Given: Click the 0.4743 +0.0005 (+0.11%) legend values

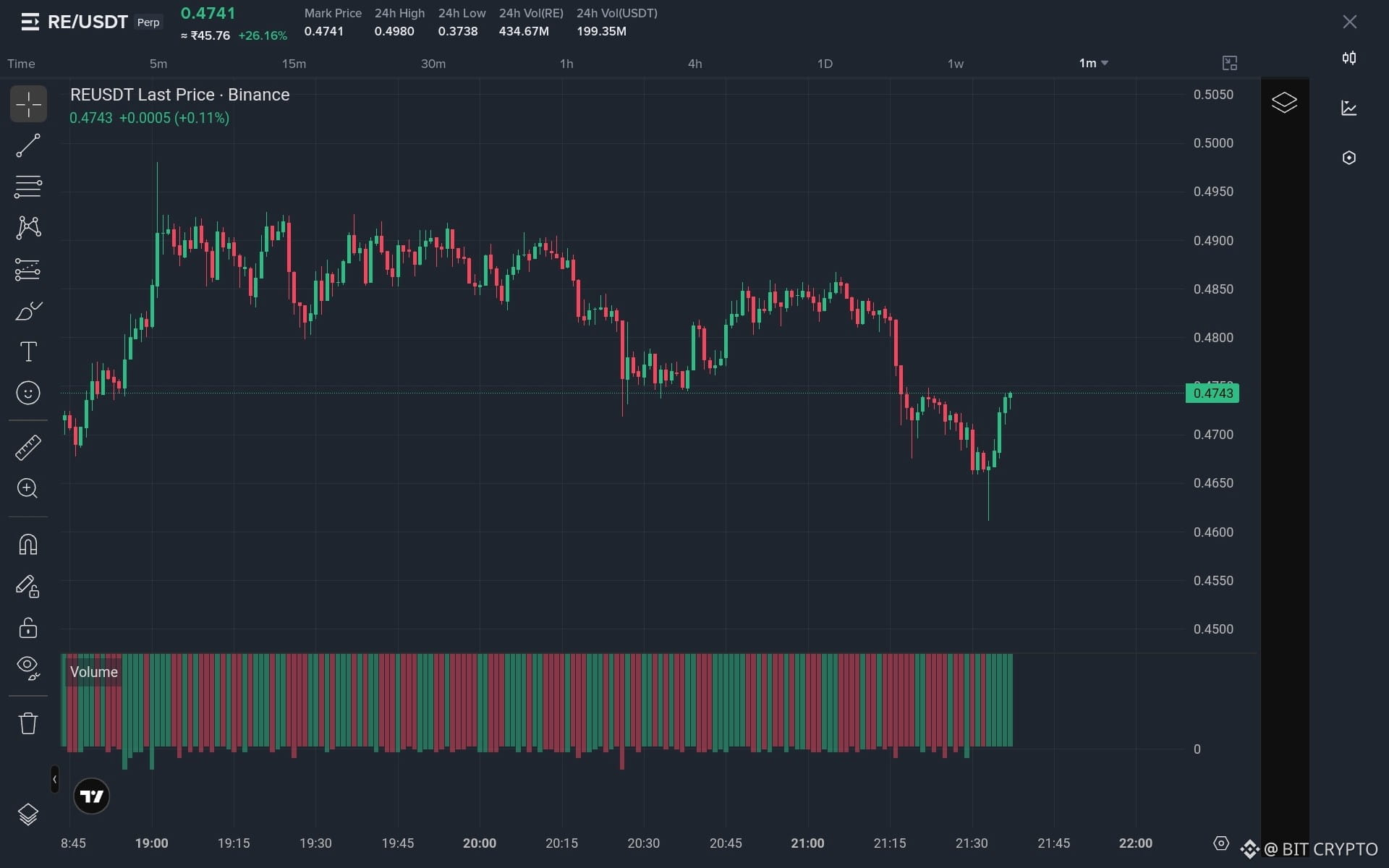Looking at the screenshot, I should pos(149,118).
